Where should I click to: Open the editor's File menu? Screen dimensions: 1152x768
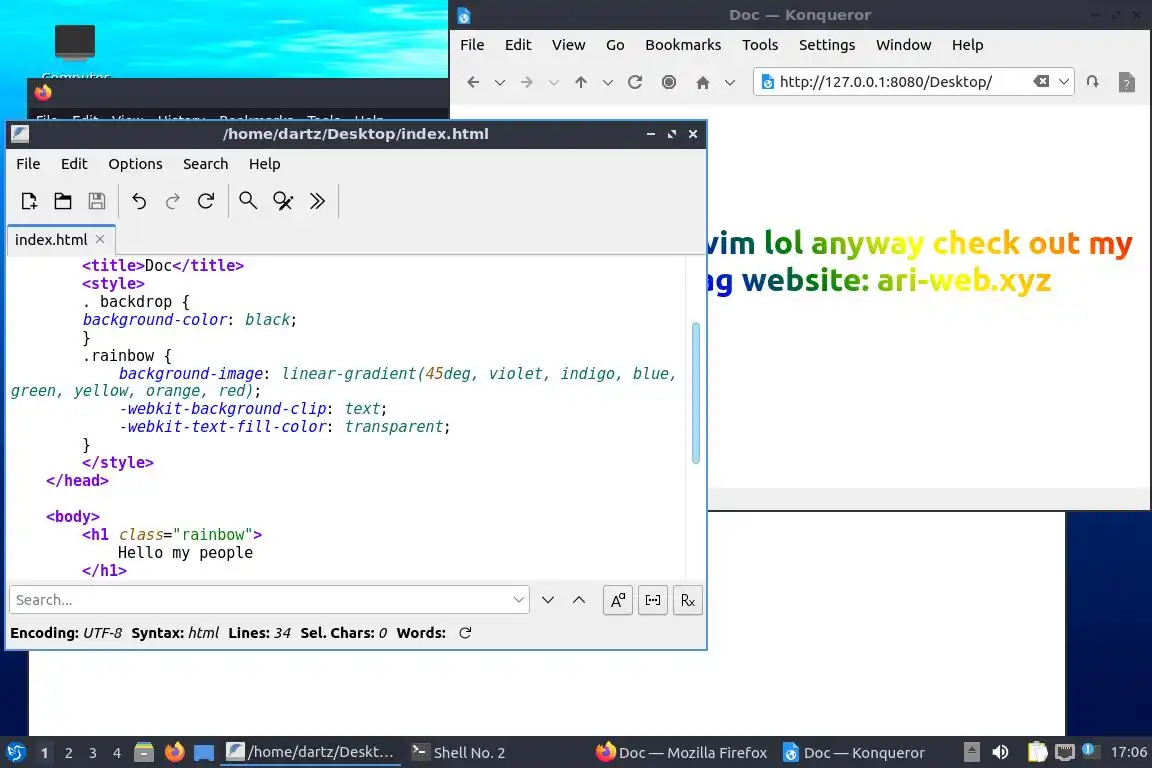28,164
